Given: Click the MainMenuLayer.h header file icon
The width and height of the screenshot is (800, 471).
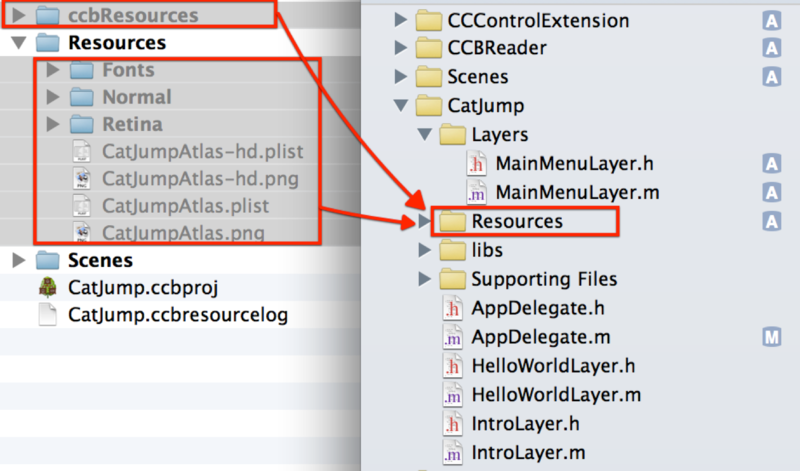Looking at the screenshot, I should (478, 163).
